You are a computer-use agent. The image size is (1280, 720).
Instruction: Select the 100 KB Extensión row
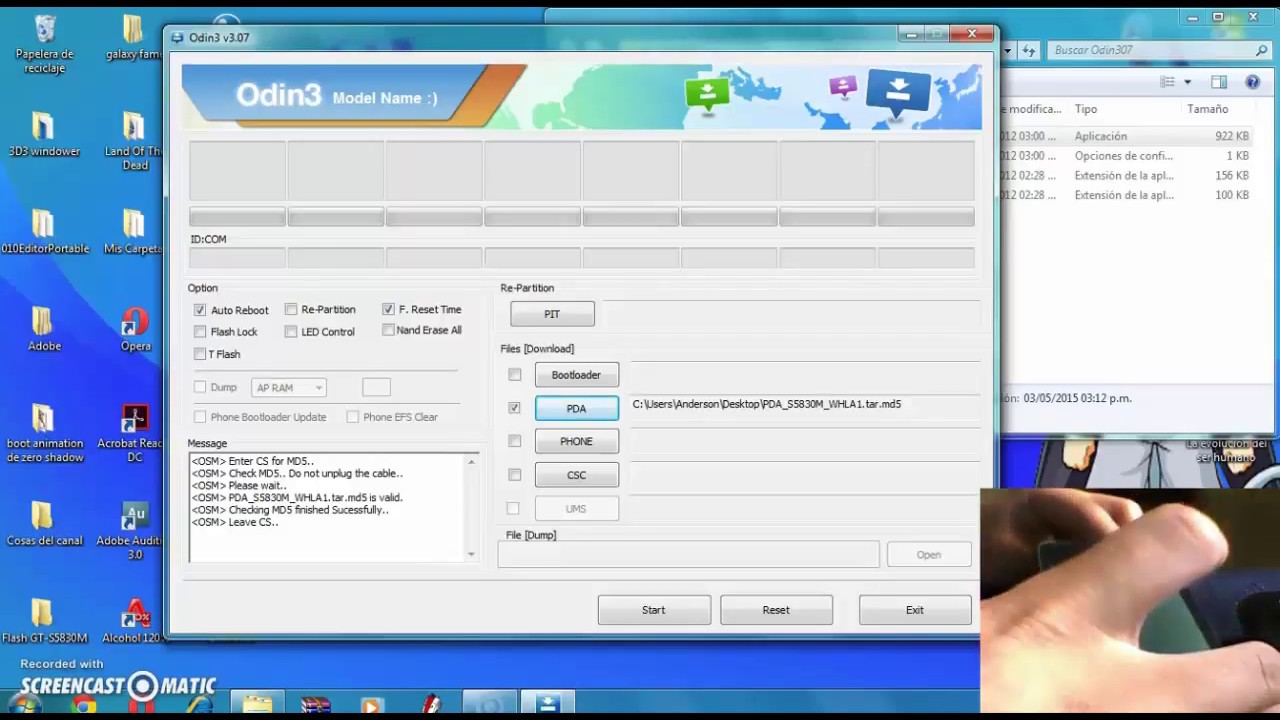point(1126,196)
